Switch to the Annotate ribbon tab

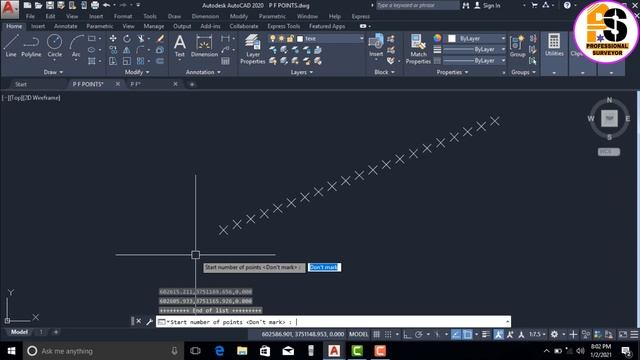[65, 26]
